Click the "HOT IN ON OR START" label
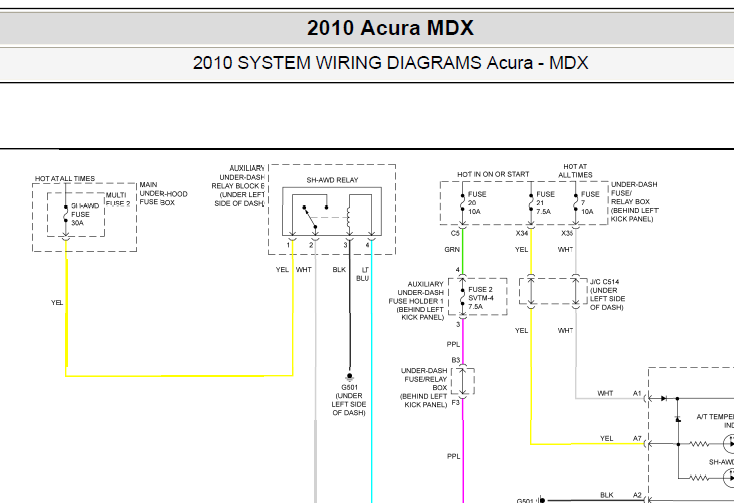The height and width of the screenshot is (503, 734). (x=493, y=174)
